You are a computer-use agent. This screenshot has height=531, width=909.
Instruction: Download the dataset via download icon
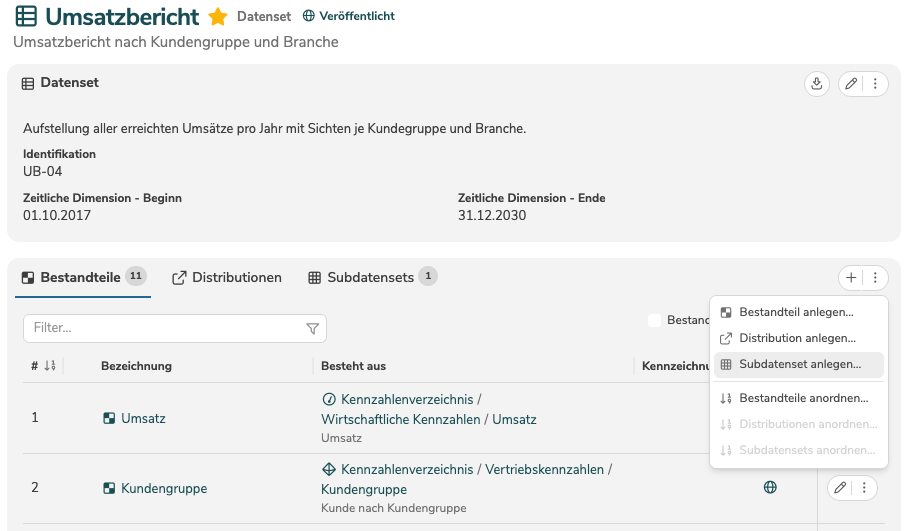(x=817, y=84)
